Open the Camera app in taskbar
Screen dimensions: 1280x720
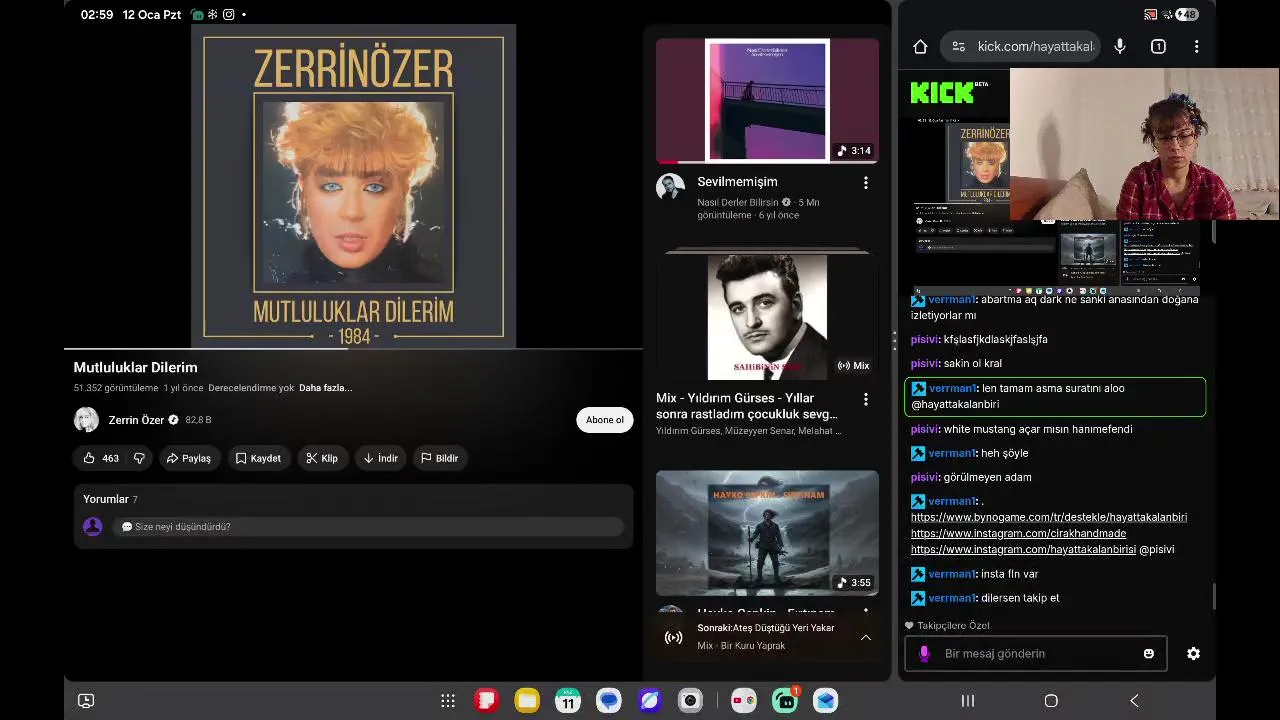click(x=690, y=701)
